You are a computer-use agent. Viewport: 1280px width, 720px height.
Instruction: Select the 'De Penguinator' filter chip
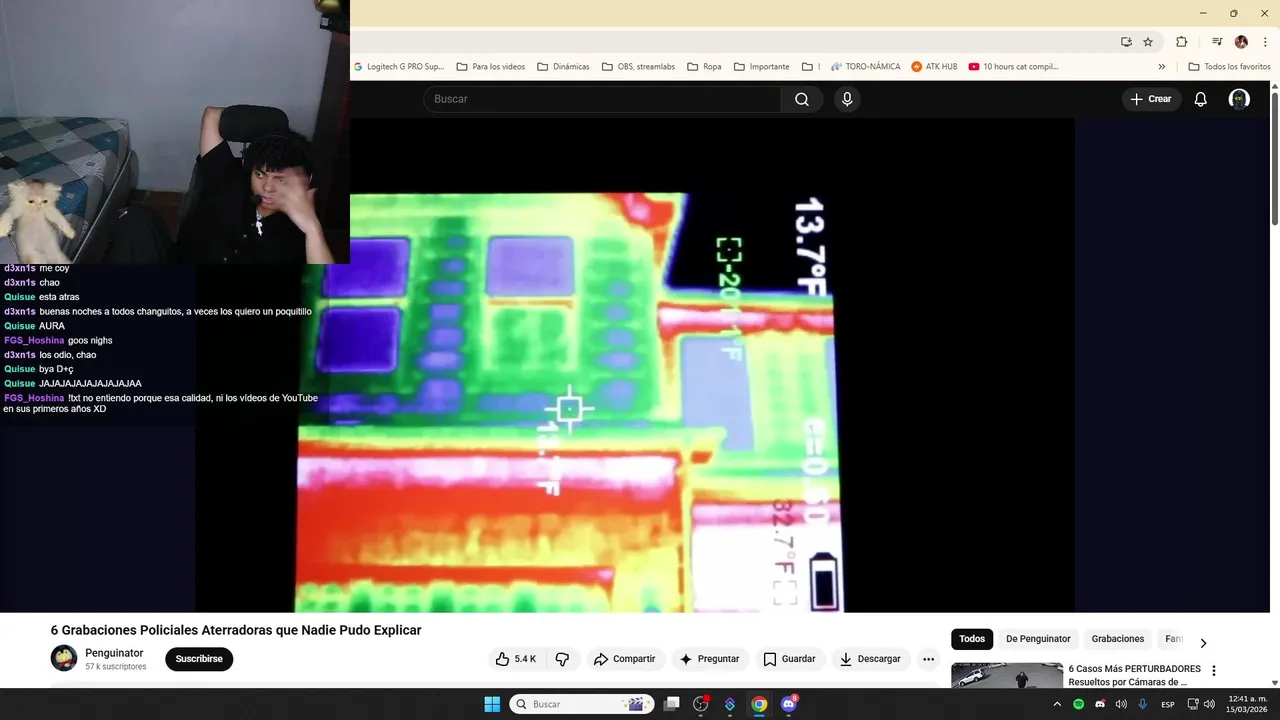point(1038,639)
